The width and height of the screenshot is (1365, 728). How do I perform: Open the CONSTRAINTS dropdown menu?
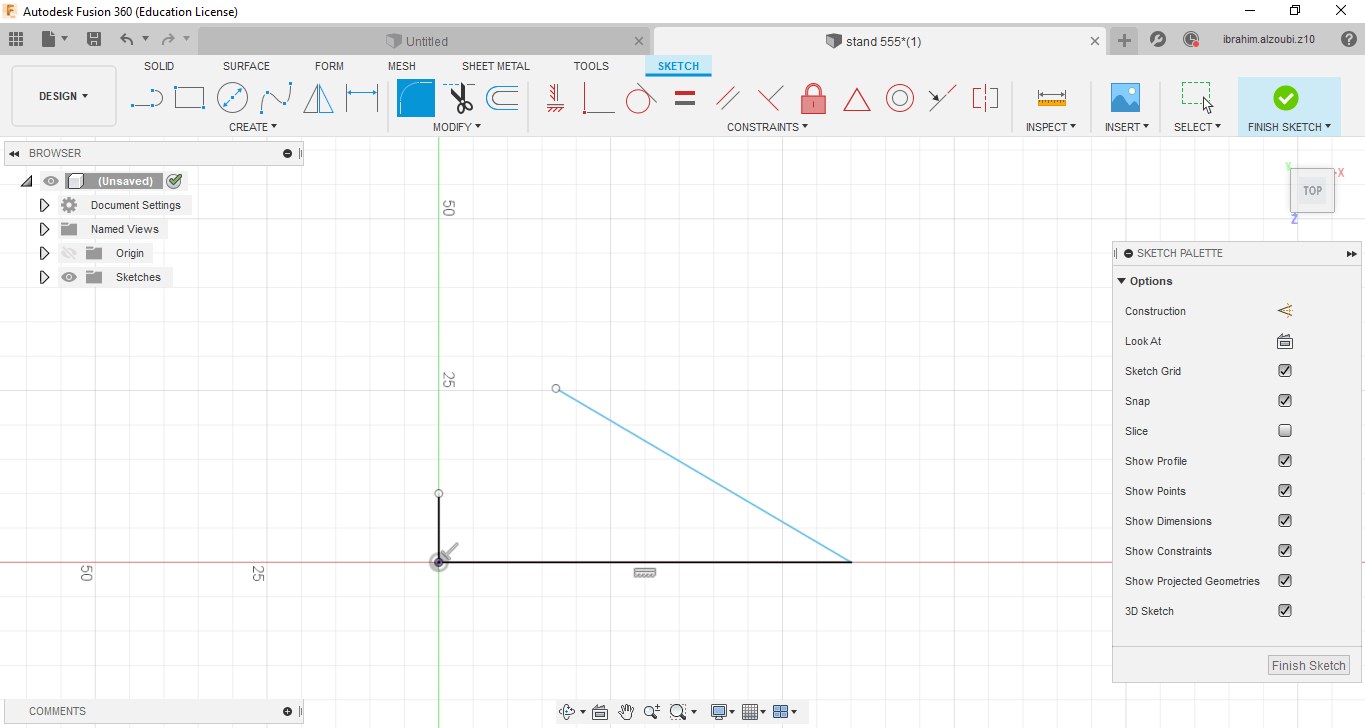click(x=767, y=127)
